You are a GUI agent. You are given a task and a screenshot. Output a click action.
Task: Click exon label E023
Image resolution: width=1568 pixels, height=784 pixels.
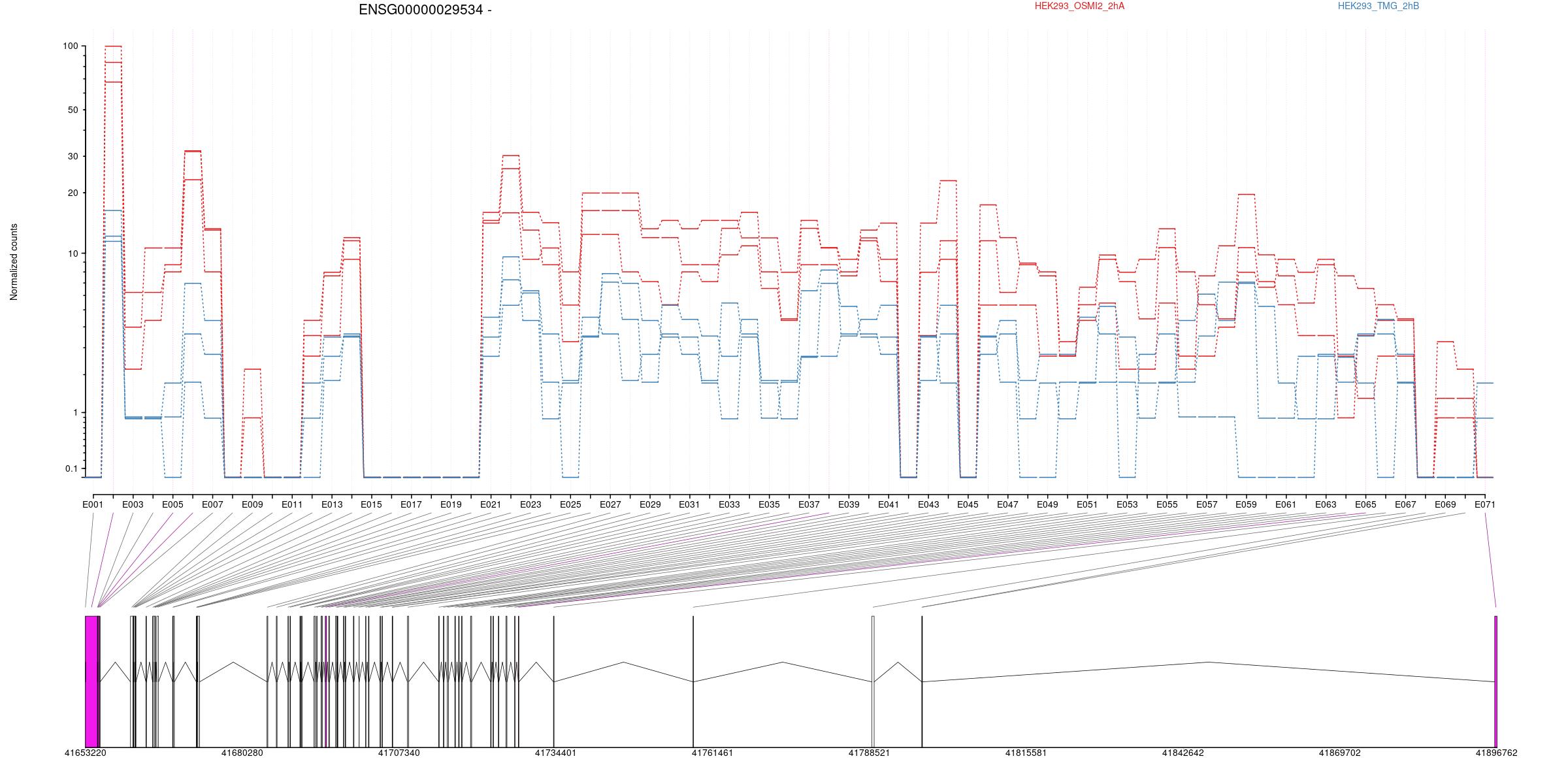[x=531, y=504]
